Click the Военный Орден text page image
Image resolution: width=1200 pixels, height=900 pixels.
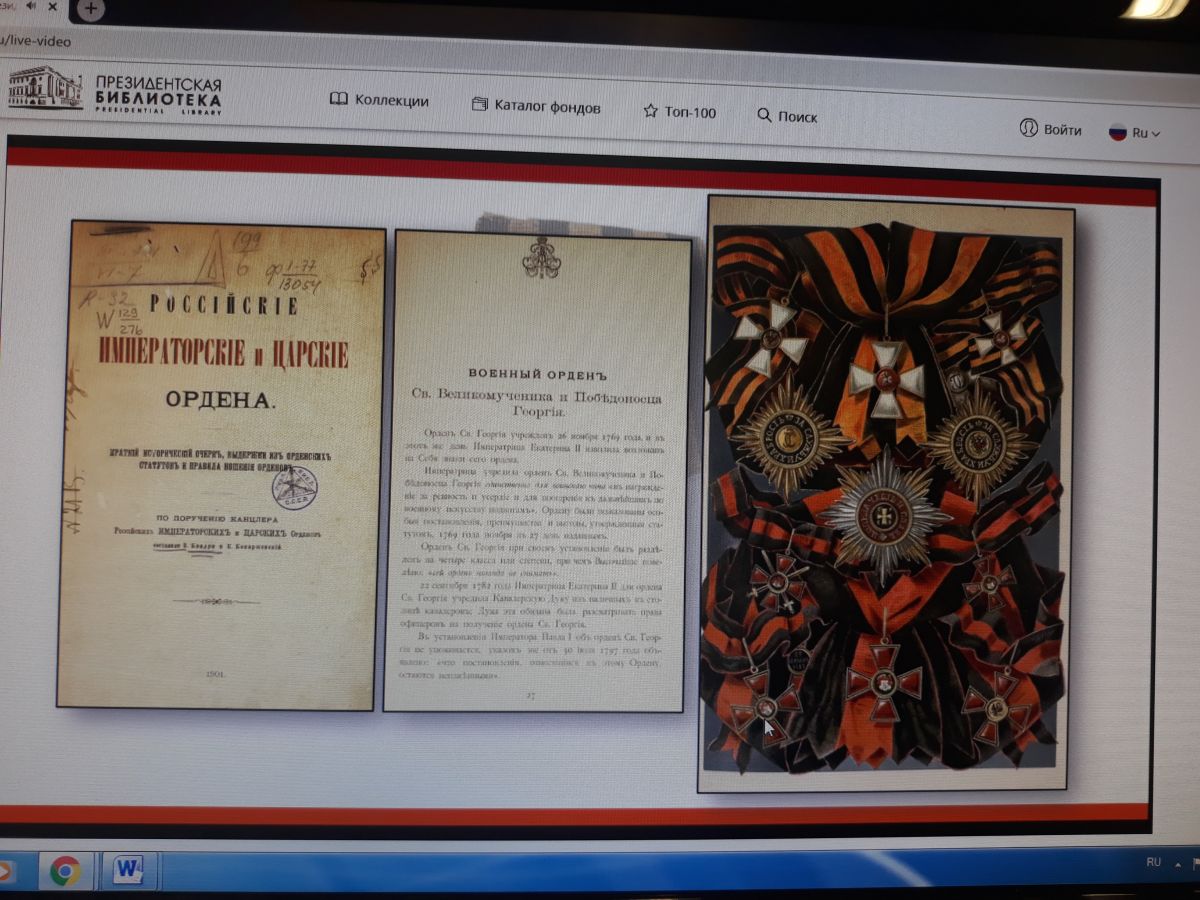coord(538,475)
